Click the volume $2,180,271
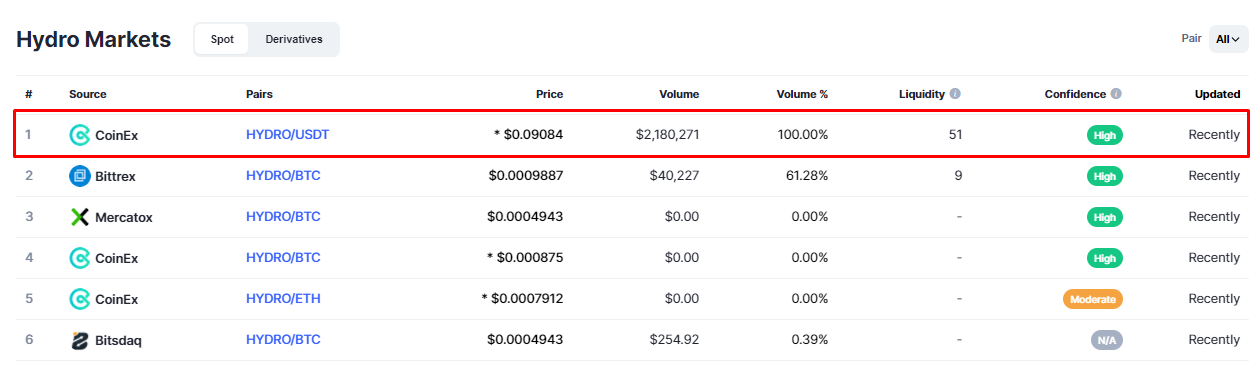 coord(667,135)
